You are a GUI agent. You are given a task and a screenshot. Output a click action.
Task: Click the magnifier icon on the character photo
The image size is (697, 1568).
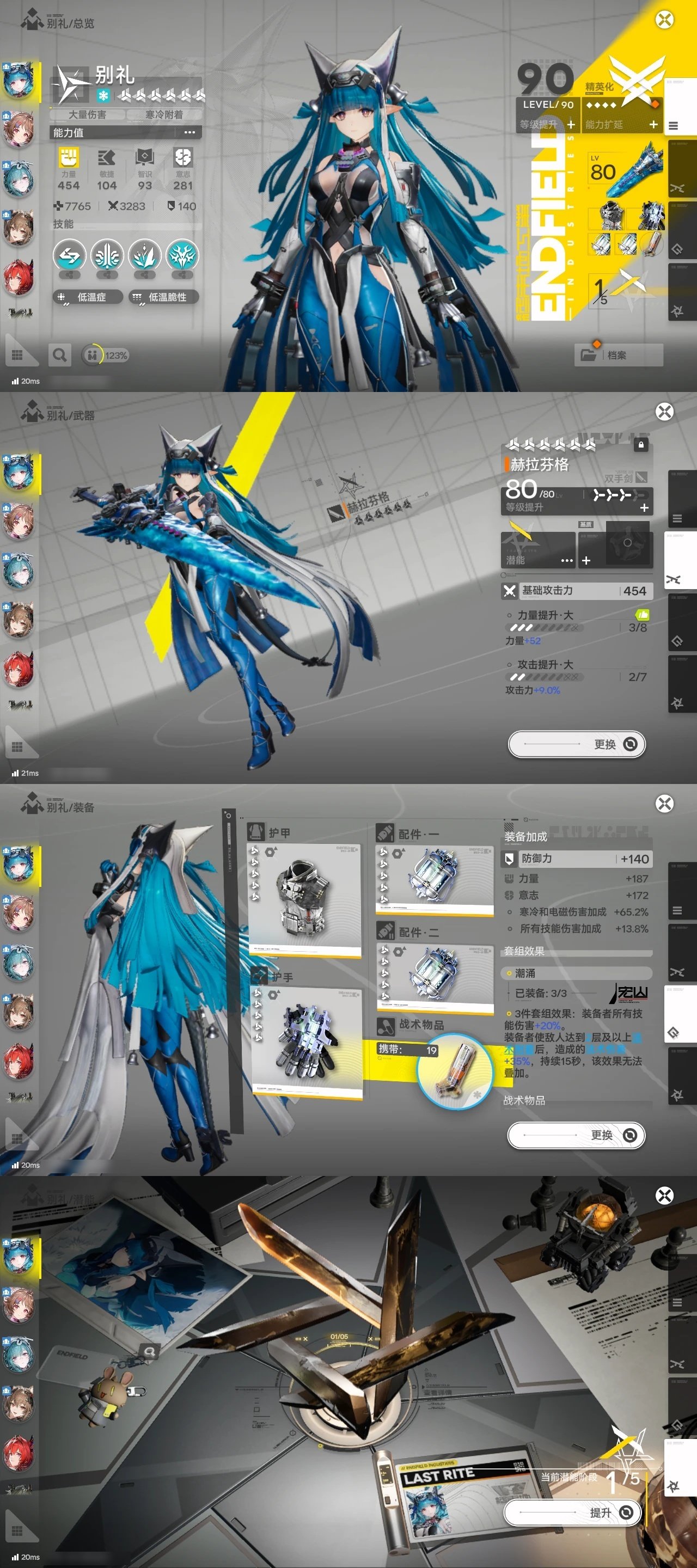(x=149, y=1351)
